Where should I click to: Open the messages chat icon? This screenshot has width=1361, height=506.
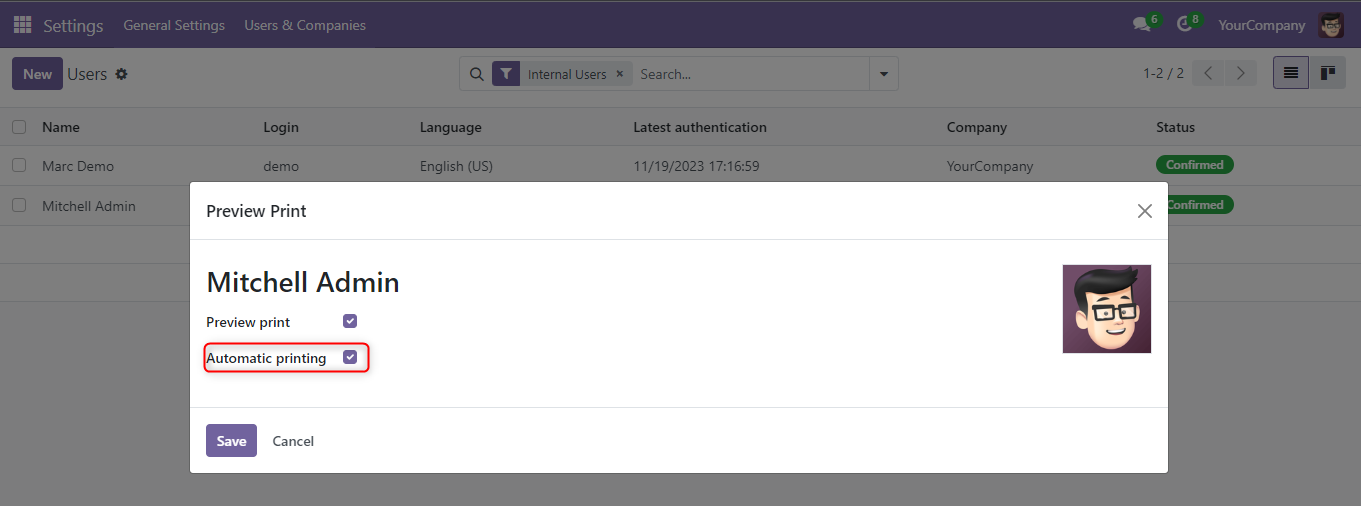coord(1141,25)
